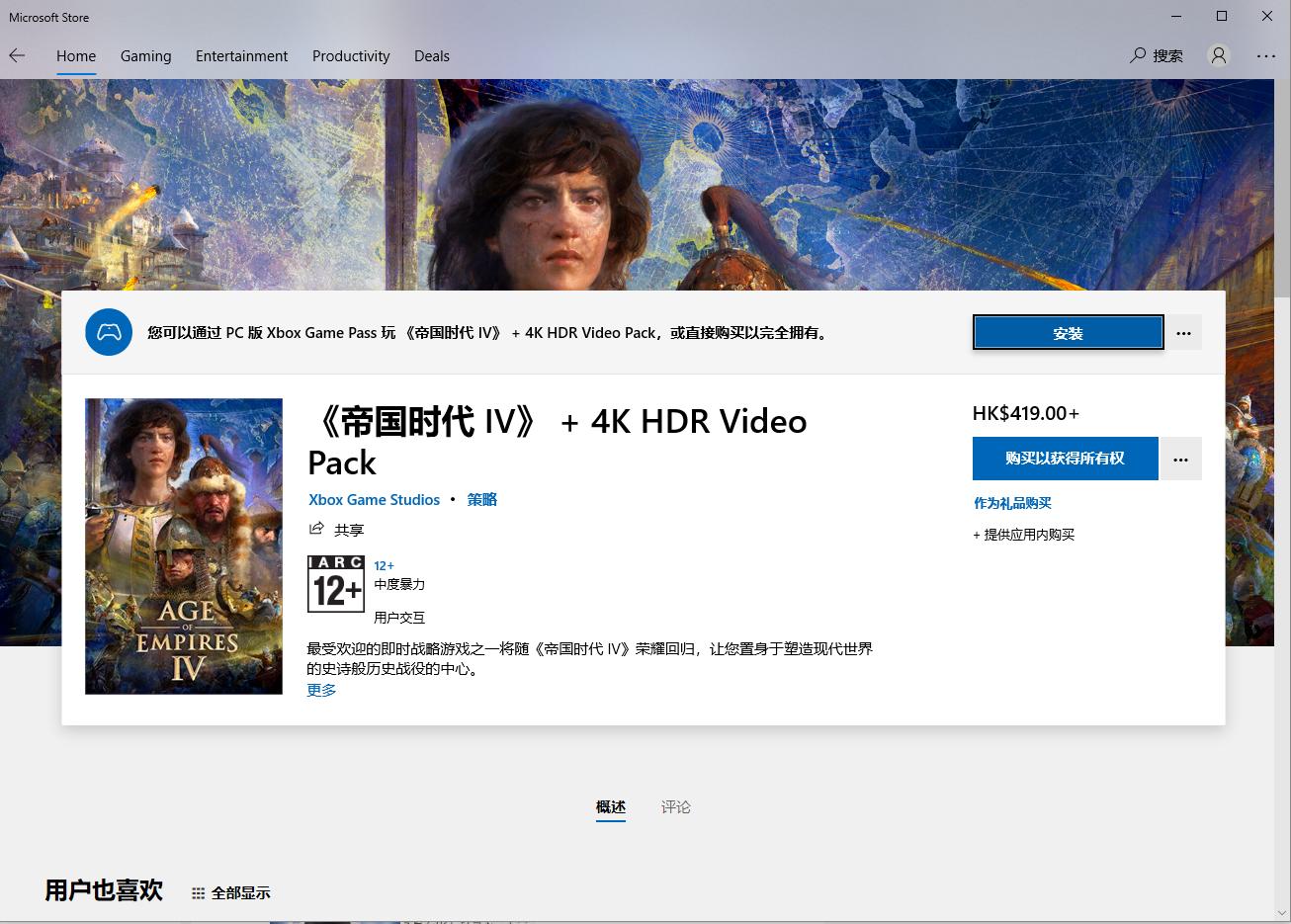This screenshot has width=1291, height=924.
Task: Expand description with the 更多 link
Action: click(x=321, y=689)
